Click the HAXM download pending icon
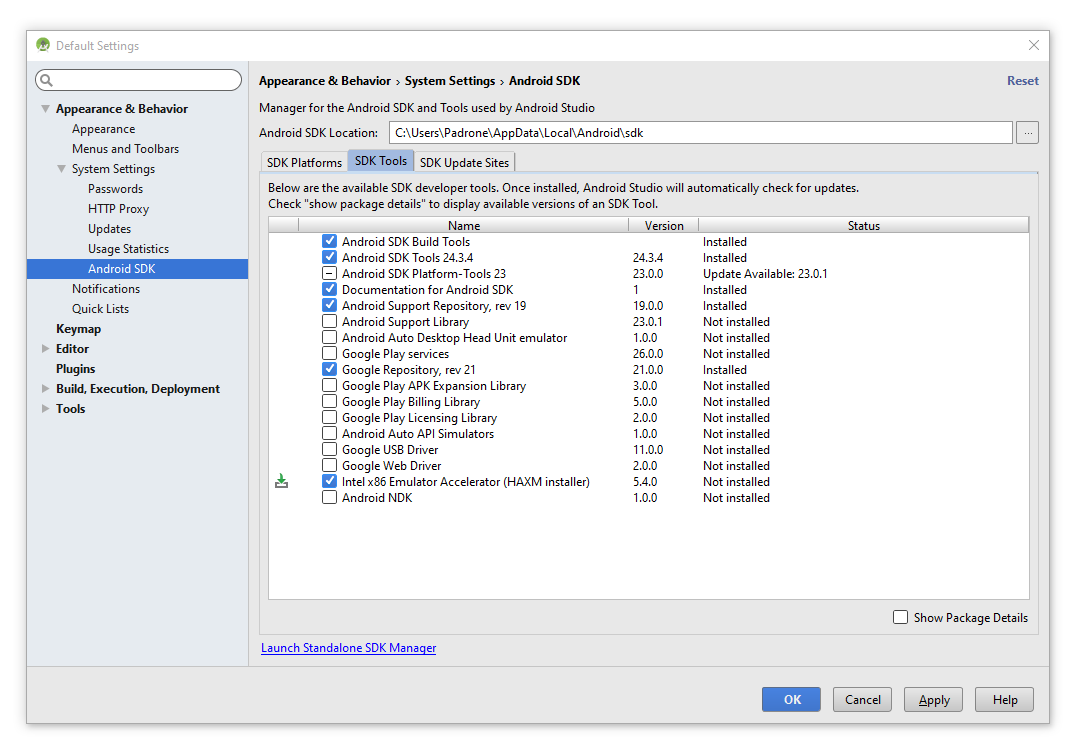This screenshot has height=752, width=1077. pyautogui.click(x=282, y=481)
